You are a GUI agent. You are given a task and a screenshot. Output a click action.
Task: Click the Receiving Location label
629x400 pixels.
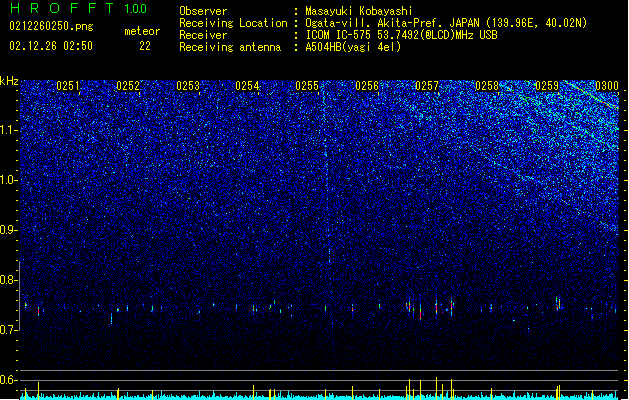point(233,23)
